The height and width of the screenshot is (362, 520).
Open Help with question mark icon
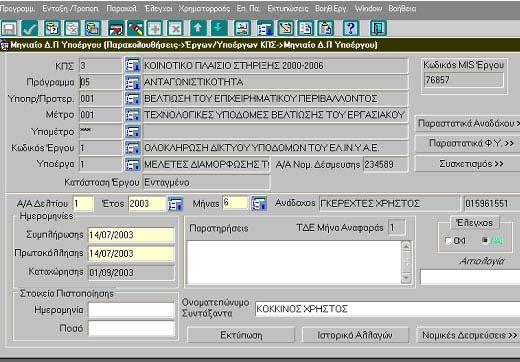[351, 28]
